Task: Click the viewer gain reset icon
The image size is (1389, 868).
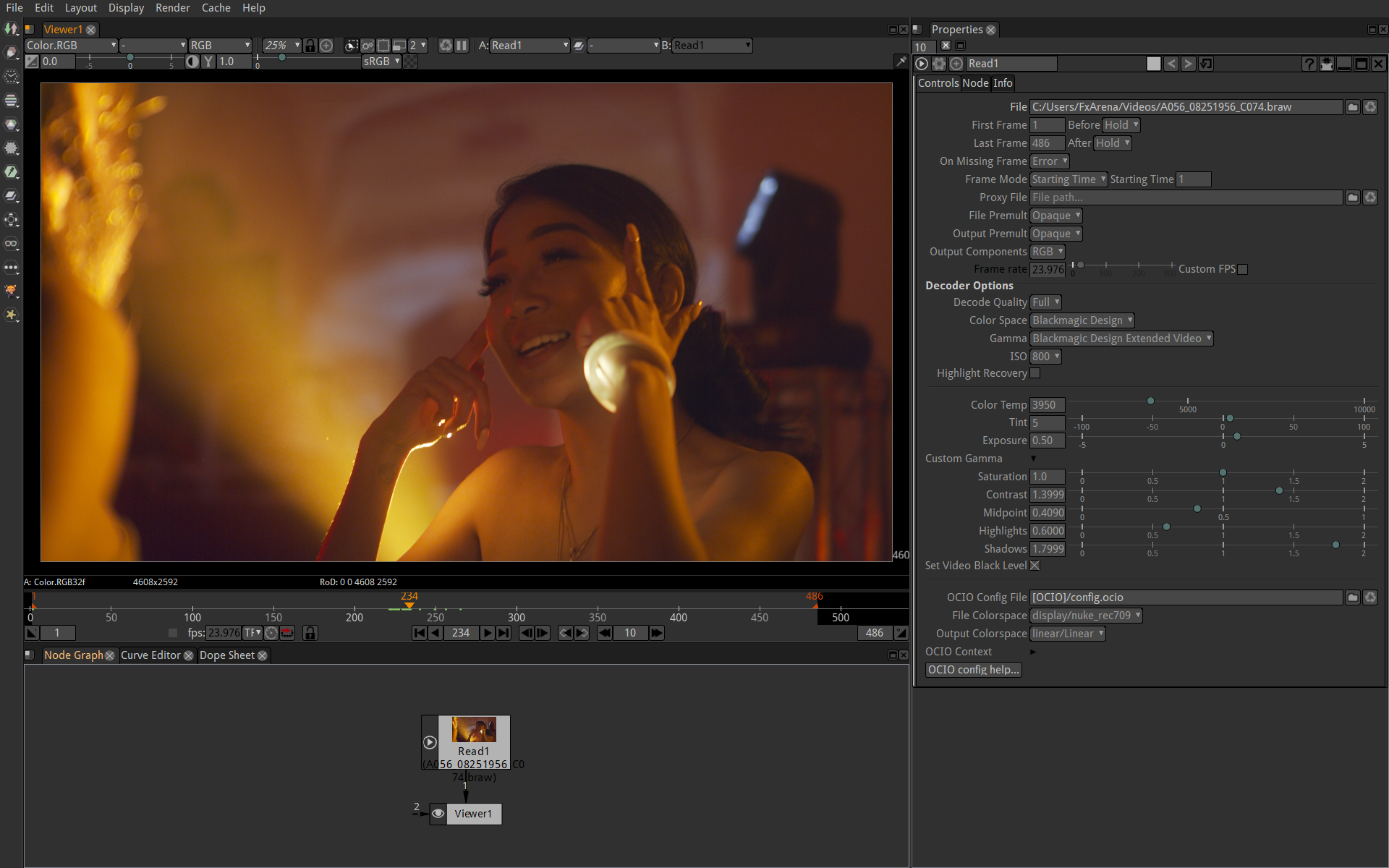Action: (32, 61)
